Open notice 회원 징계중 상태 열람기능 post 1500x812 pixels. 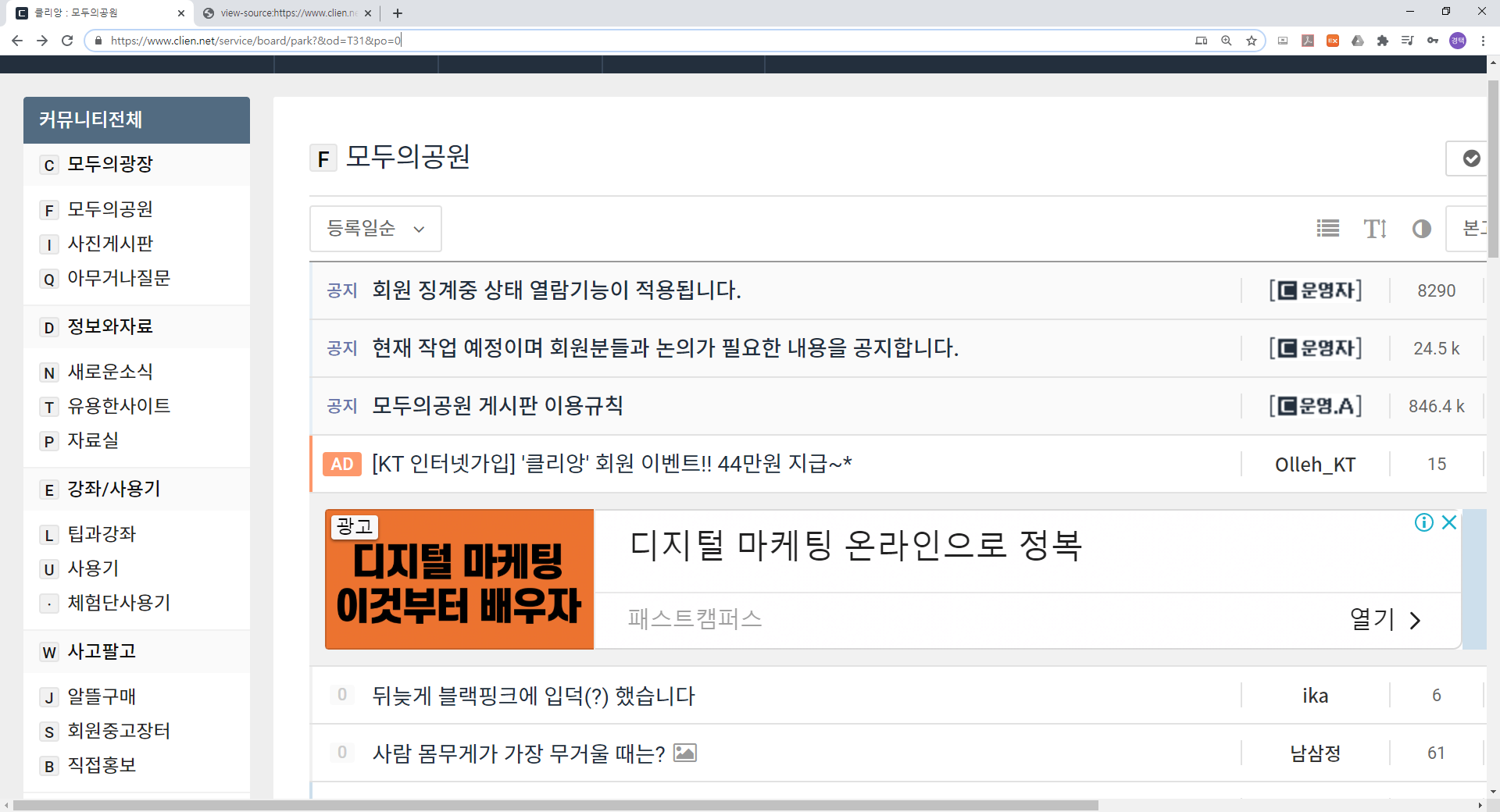pyautogui.click(x=556, y=290)
